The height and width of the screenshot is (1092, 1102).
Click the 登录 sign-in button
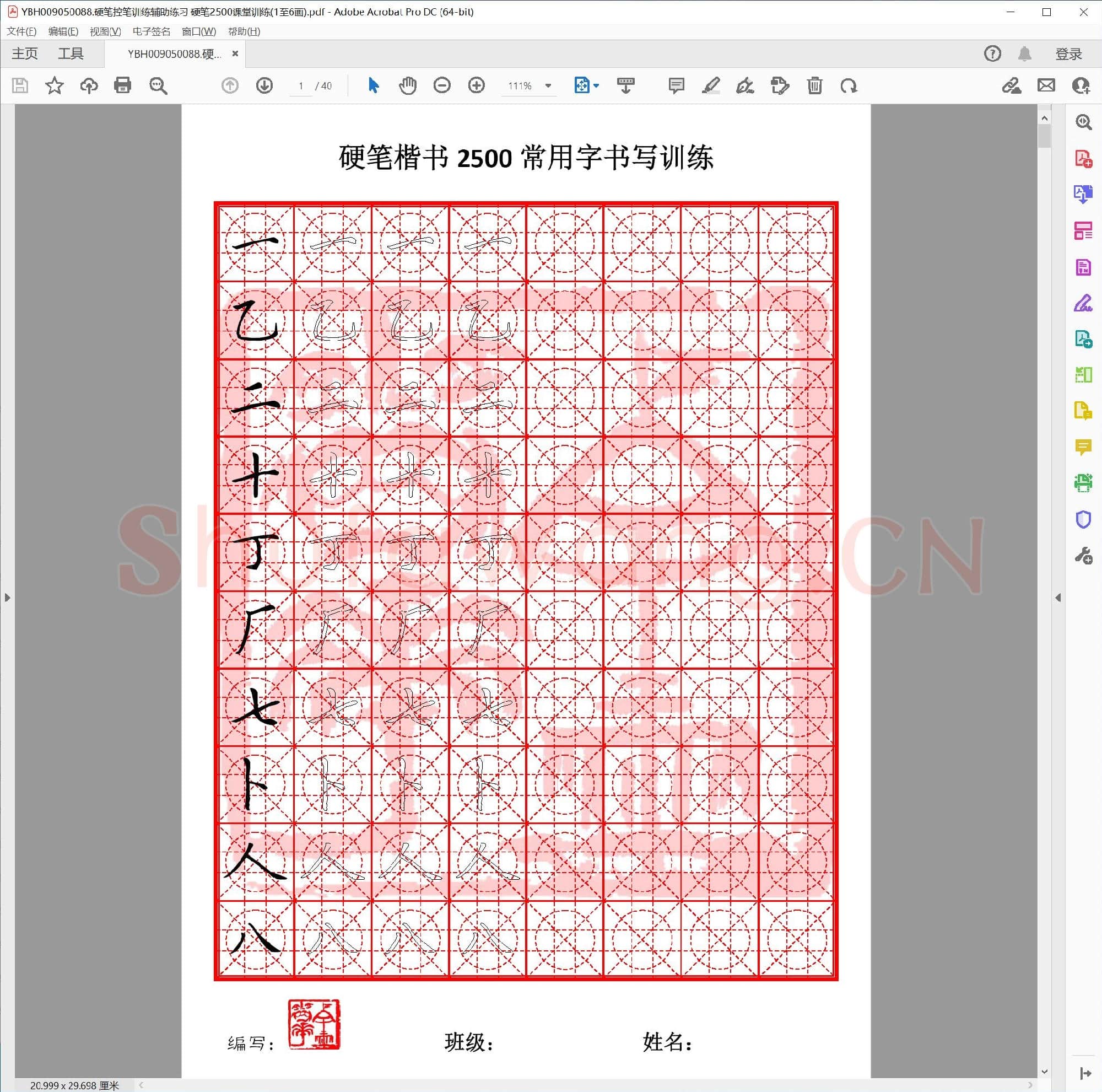(1068, 53)
